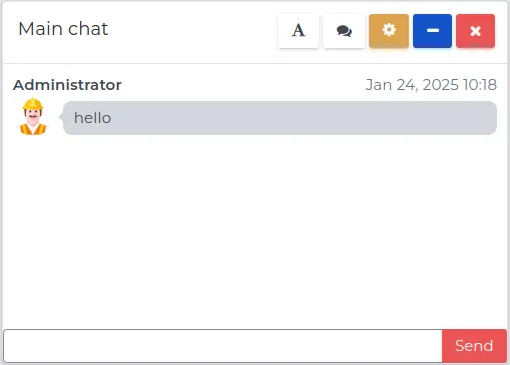Viewport: 510px width, 365px height.
Task: Select the 'hello' message bubble
Action: 280,118
